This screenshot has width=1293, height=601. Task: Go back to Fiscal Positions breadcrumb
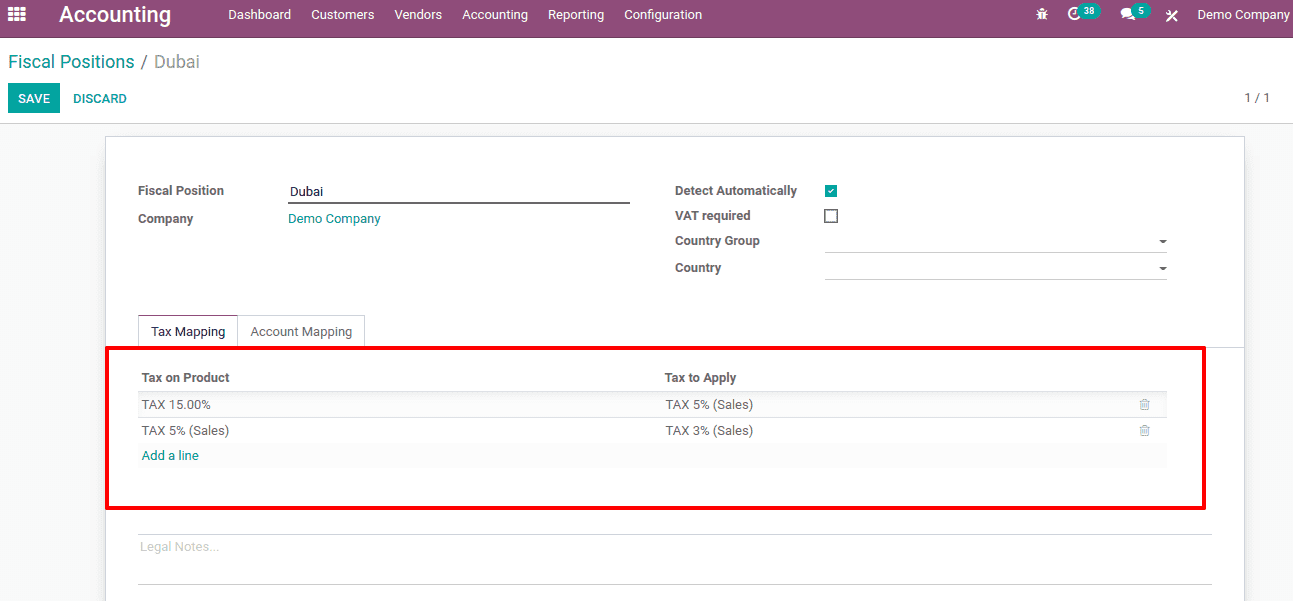point(71,62)
